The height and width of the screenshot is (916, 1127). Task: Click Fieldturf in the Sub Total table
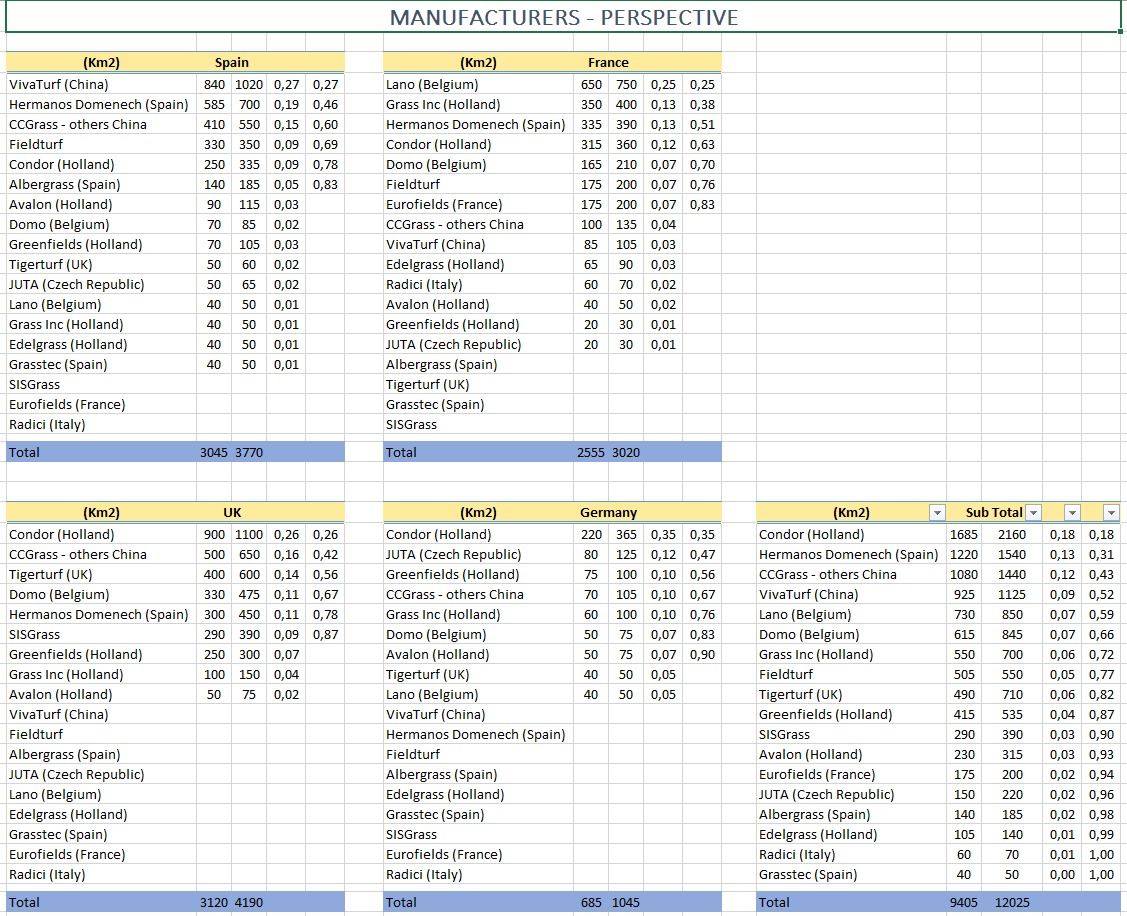coord(786,674)
